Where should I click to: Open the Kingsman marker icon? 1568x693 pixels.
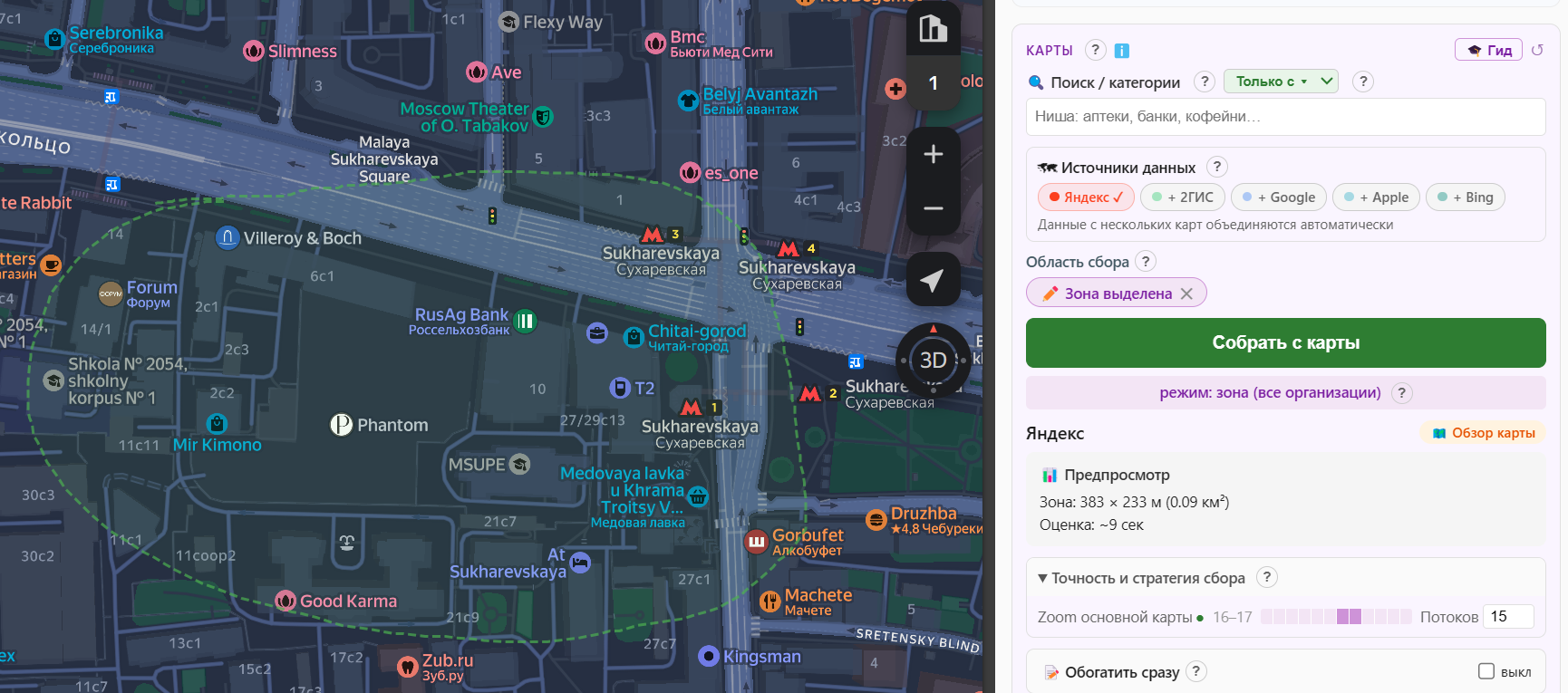point(709,656)
